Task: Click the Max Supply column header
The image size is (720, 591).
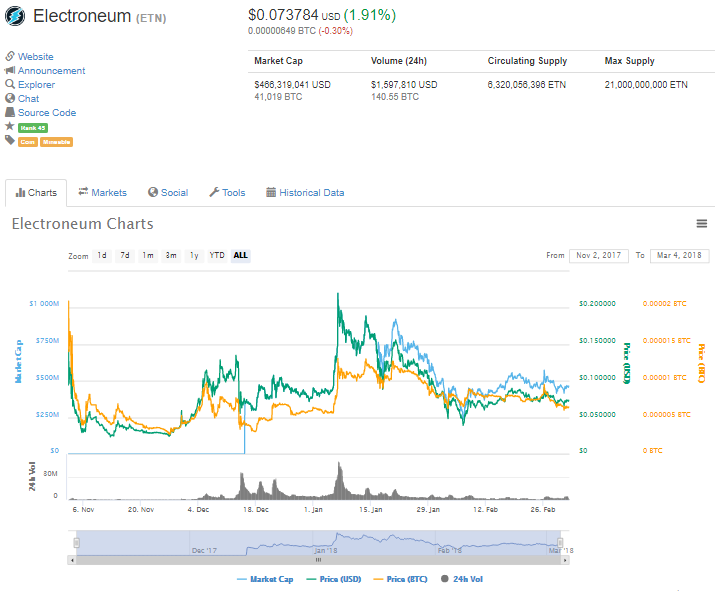Action: pos(629,61)
